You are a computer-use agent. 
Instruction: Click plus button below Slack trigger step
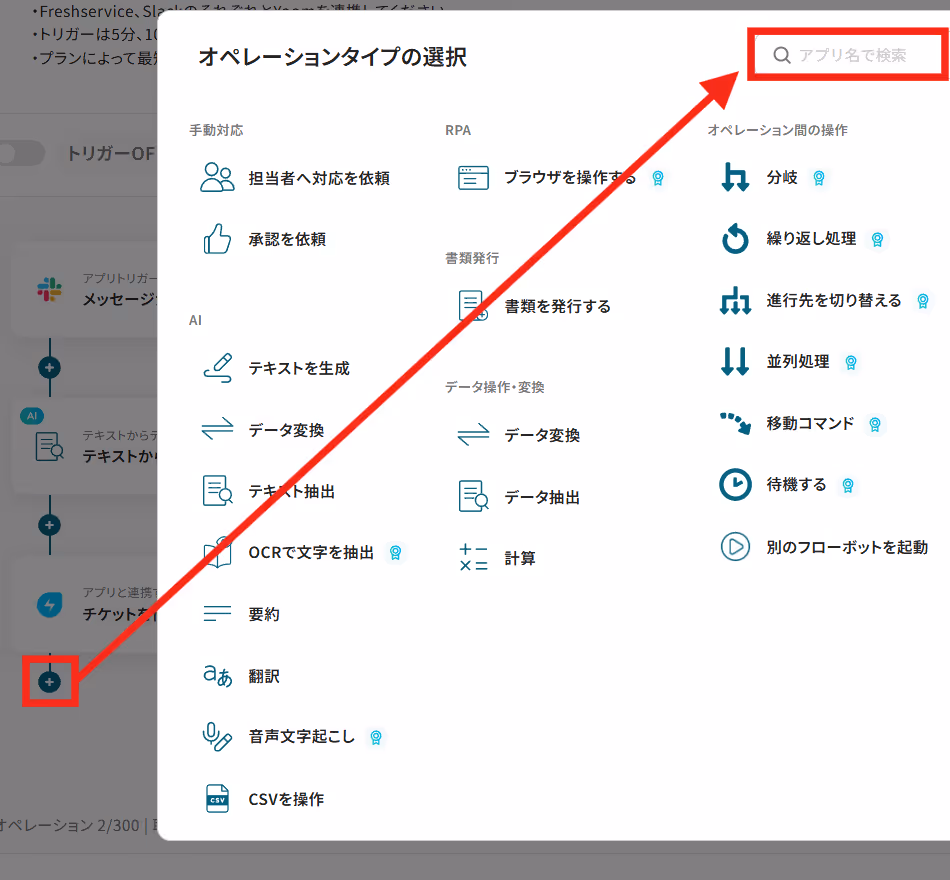[50, 367]
